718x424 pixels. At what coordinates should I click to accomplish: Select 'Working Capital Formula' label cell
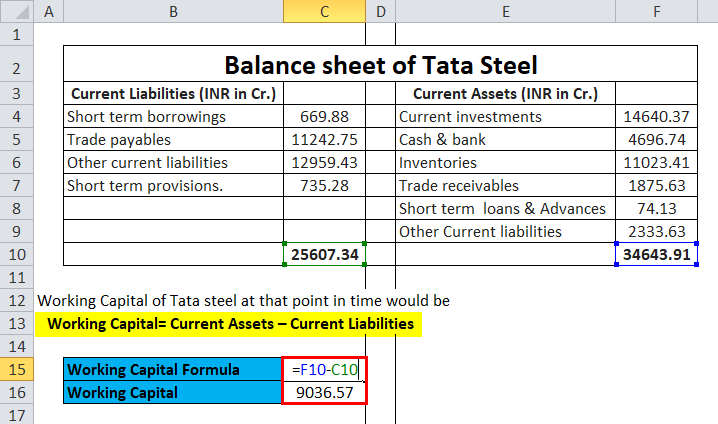click(x=173, y=370)
